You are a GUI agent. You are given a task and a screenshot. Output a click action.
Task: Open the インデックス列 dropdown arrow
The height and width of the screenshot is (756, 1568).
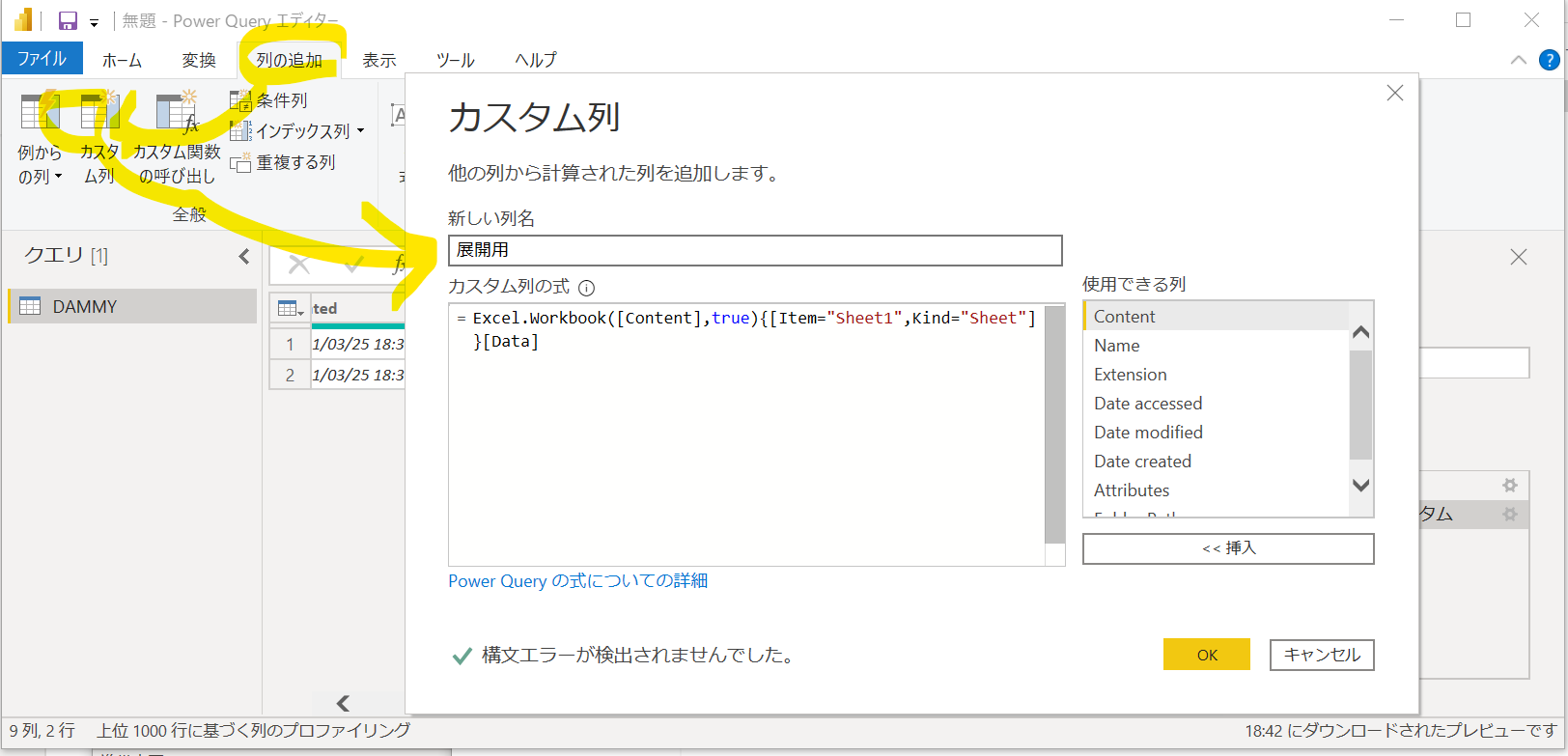tap(361, 131)
